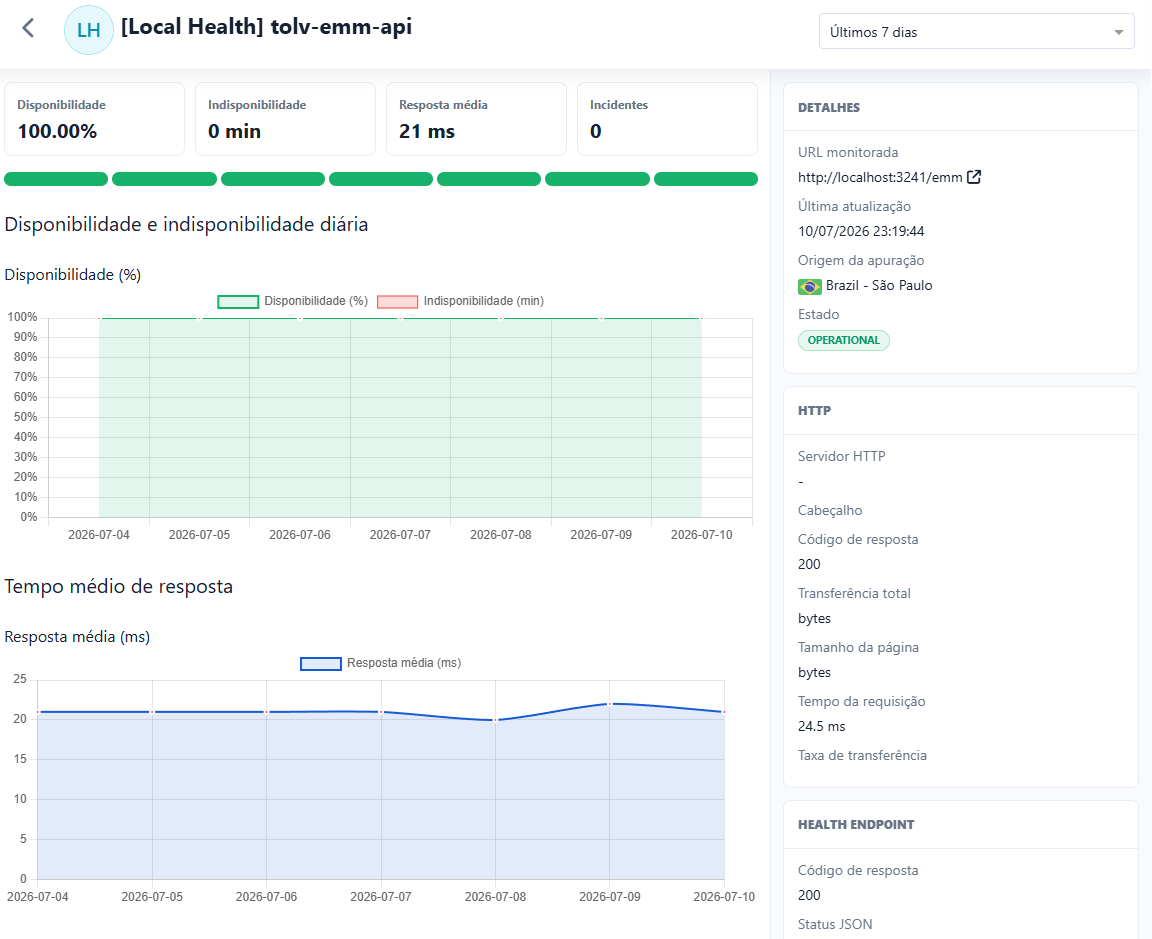
Task: Click Disponibilidade e indisponibilidade diária heading
Action: [186, 224]
